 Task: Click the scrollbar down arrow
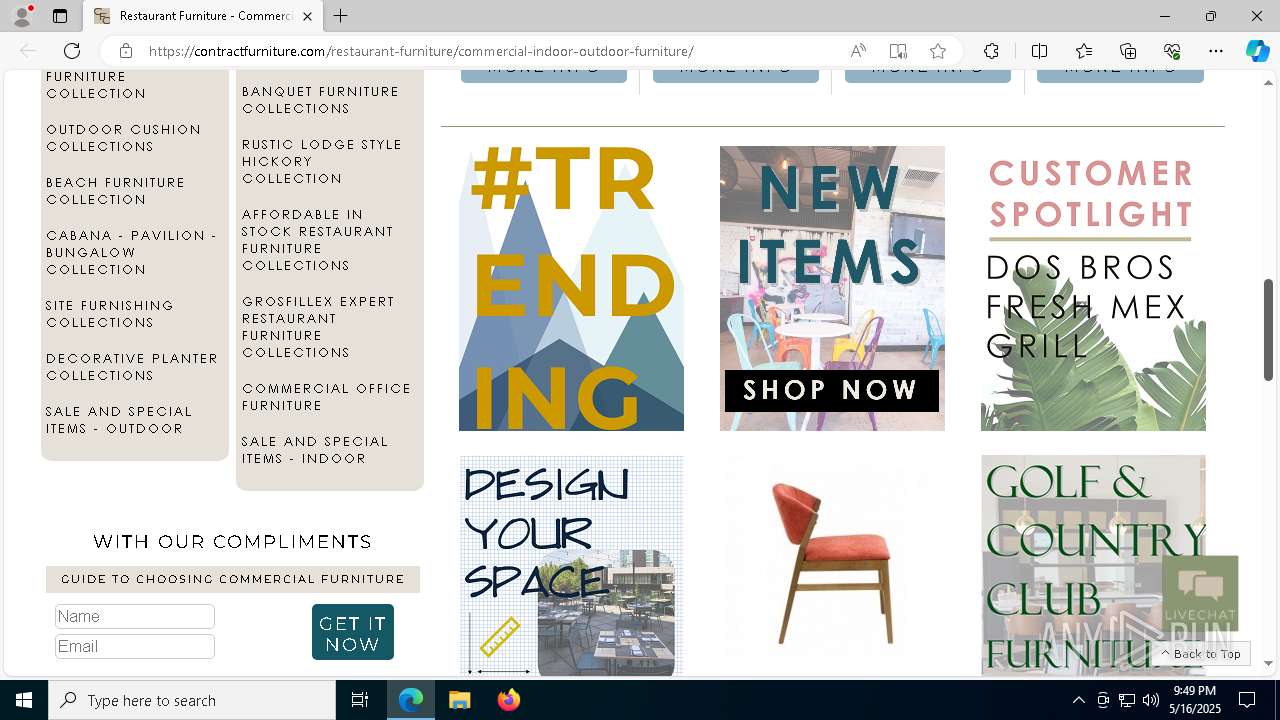pyautogui.click(x=1268, y=663)
